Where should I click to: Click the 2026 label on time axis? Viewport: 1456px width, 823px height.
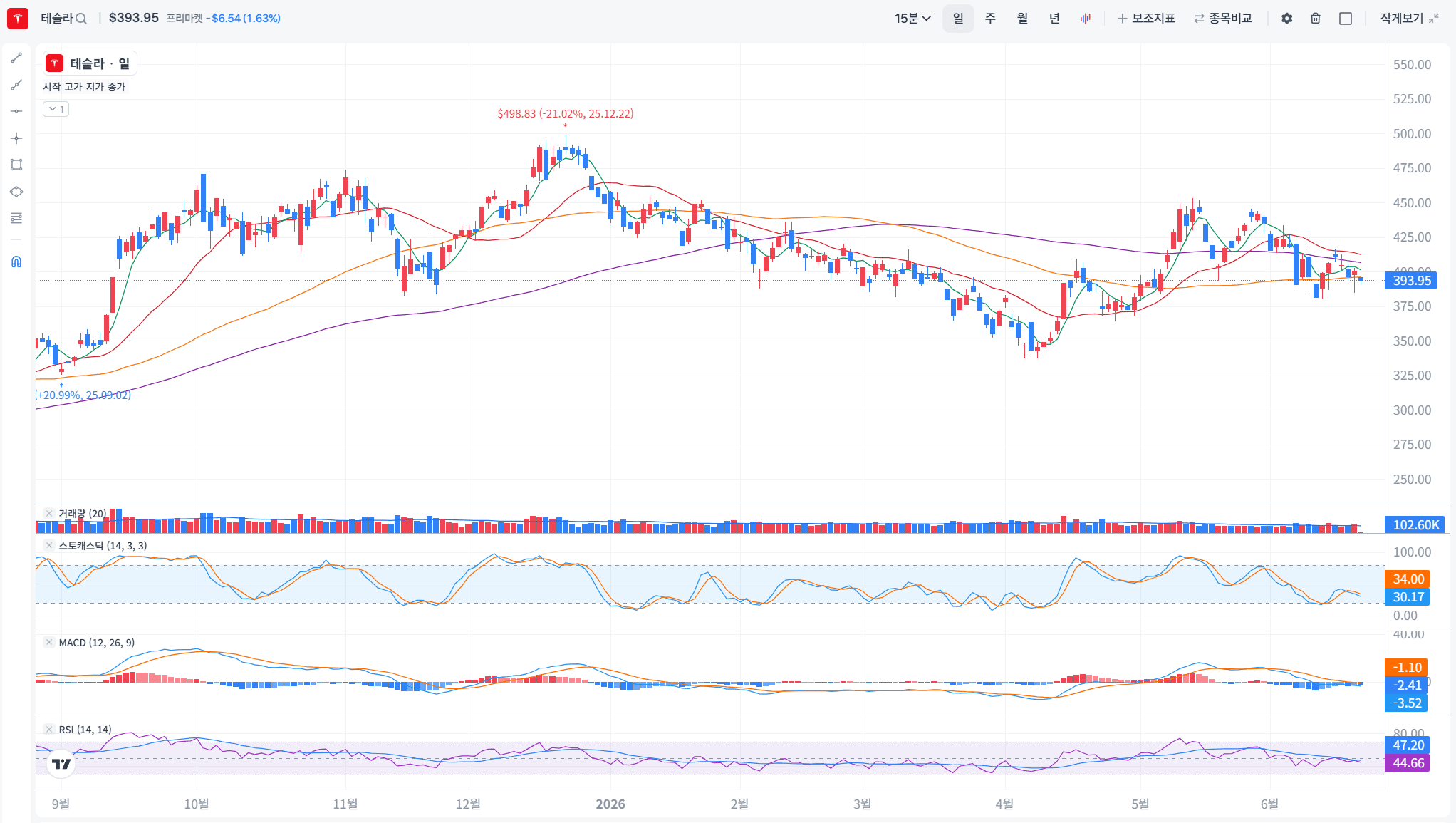pos(610,804)
